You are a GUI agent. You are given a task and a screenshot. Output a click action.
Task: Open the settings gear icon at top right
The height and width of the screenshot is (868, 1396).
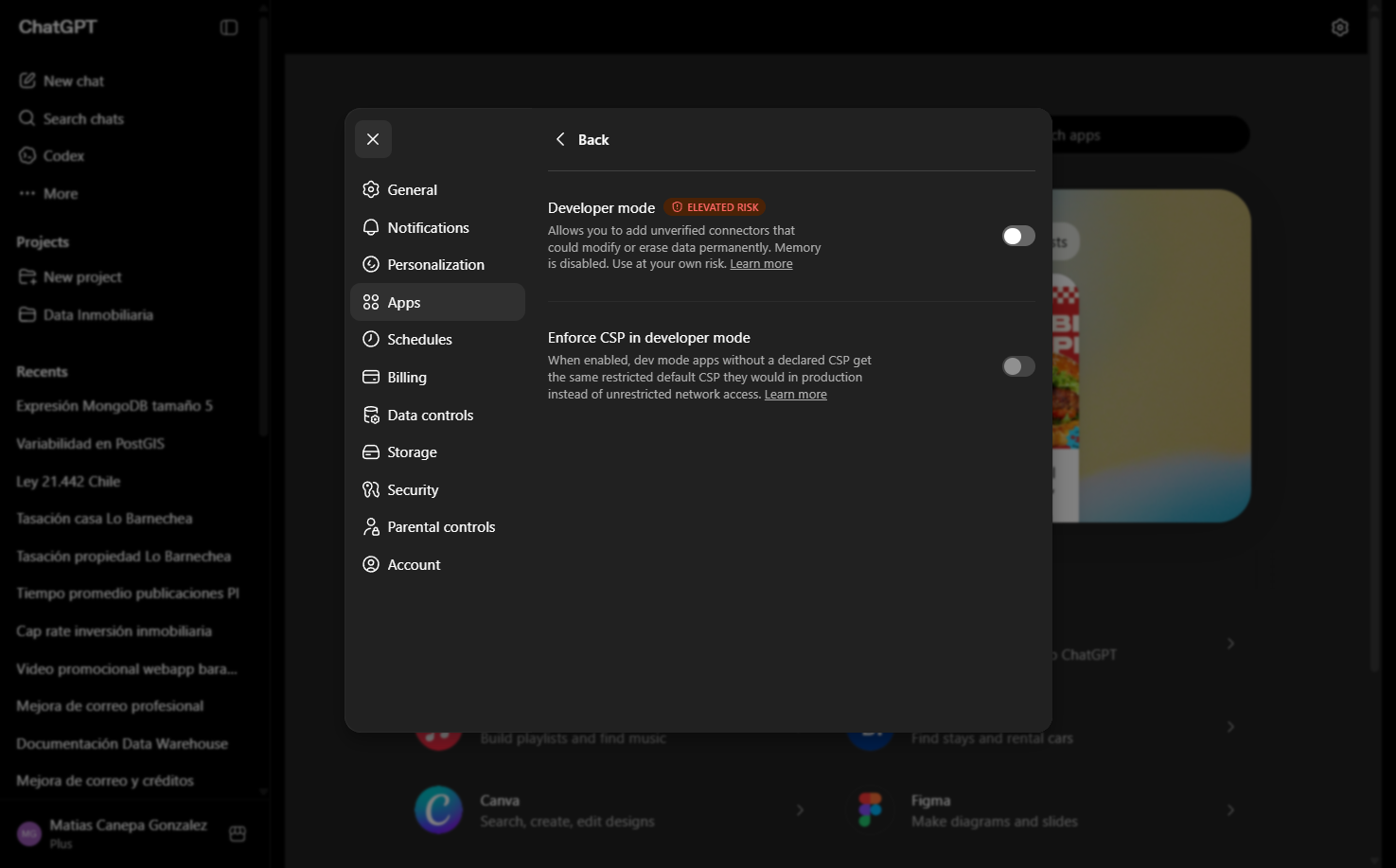pyautogui.click(x=1339, y=27)
